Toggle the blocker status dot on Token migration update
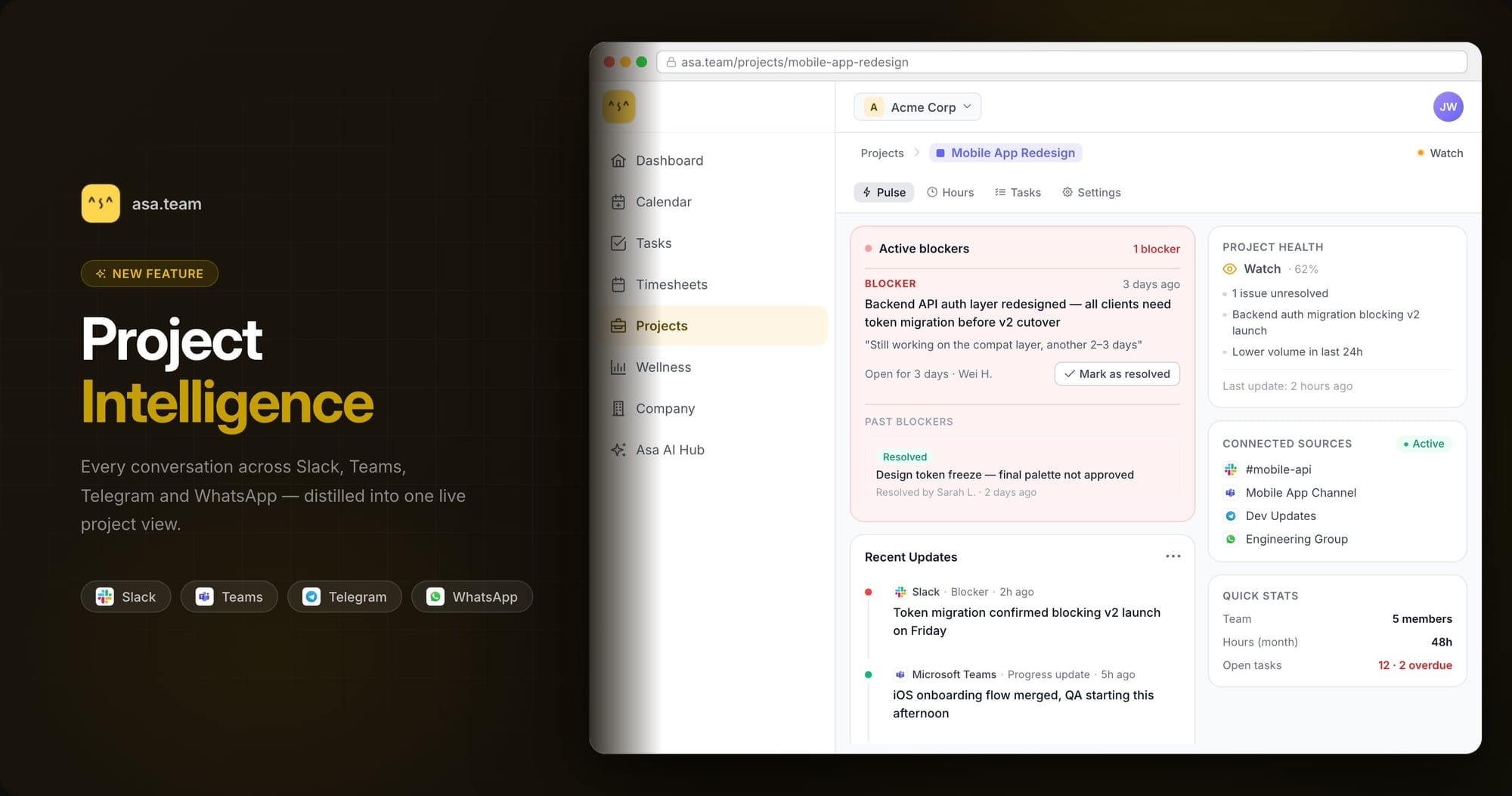Viewport: 1512px width, 796px height. click(869, 592)
